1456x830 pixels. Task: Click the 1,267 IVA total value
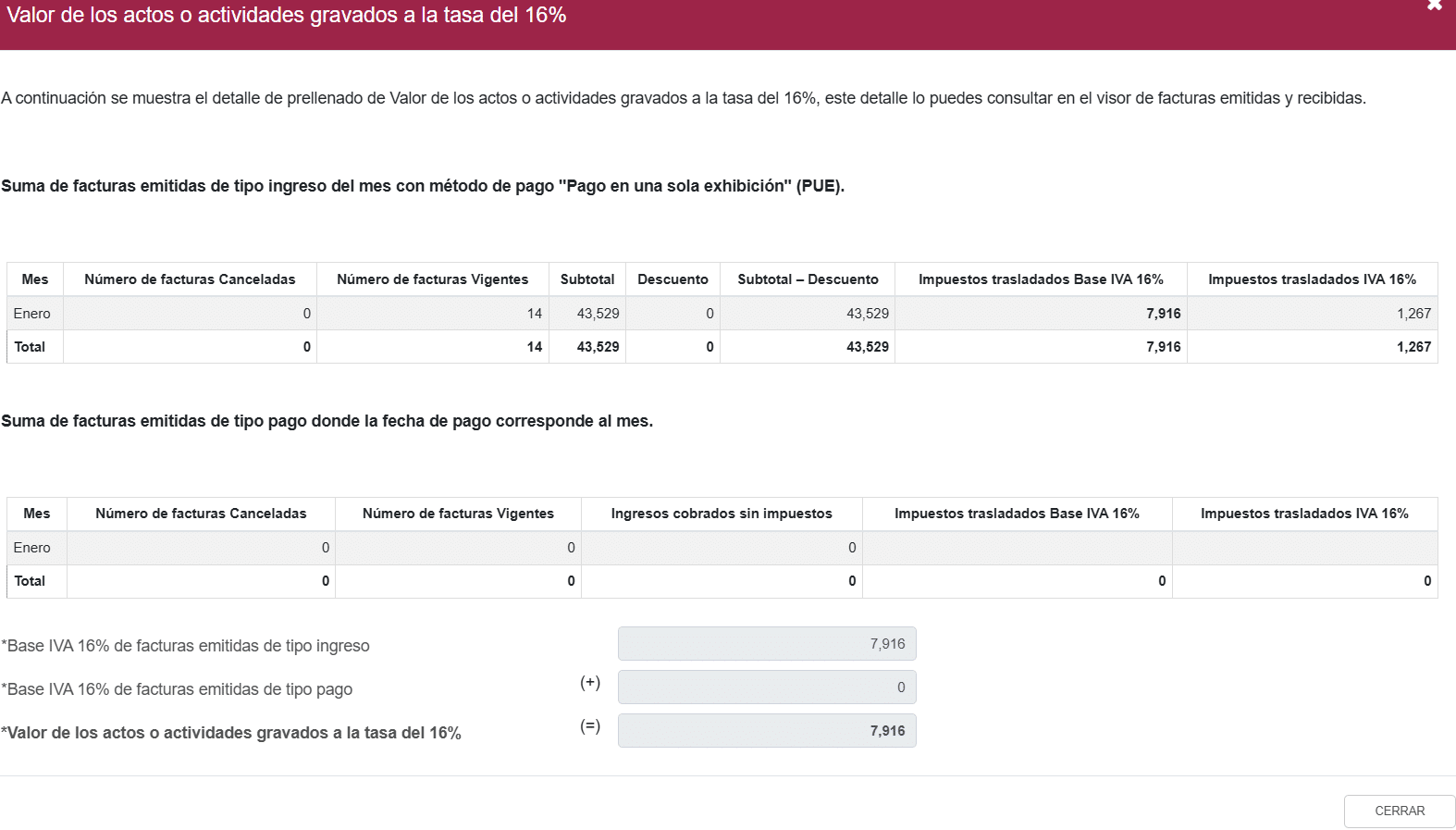click(1413, 347)
